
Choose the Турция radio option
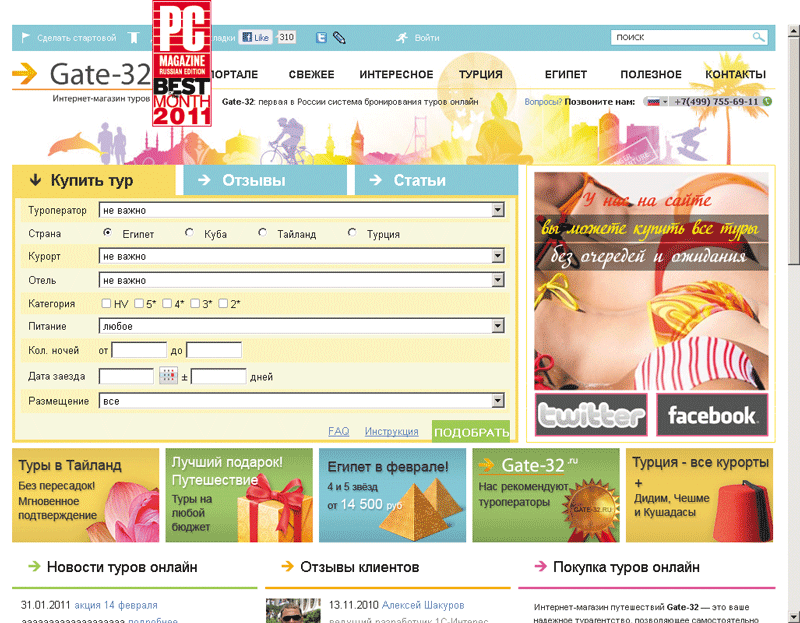coord(352,233)
